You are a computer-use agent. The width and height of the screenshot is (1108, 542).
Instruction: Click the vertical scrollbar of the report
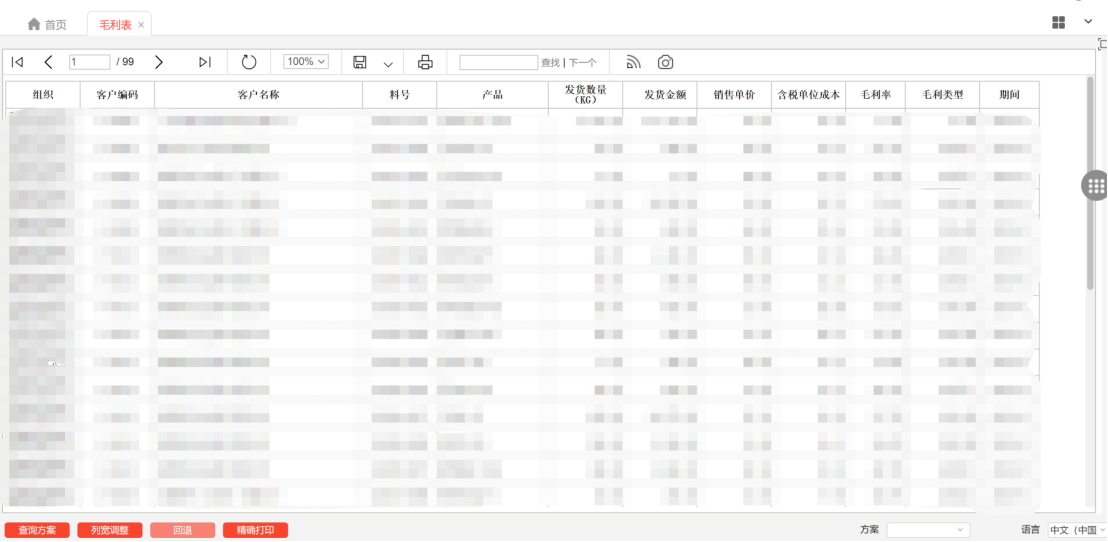[x=1090, y=182]
